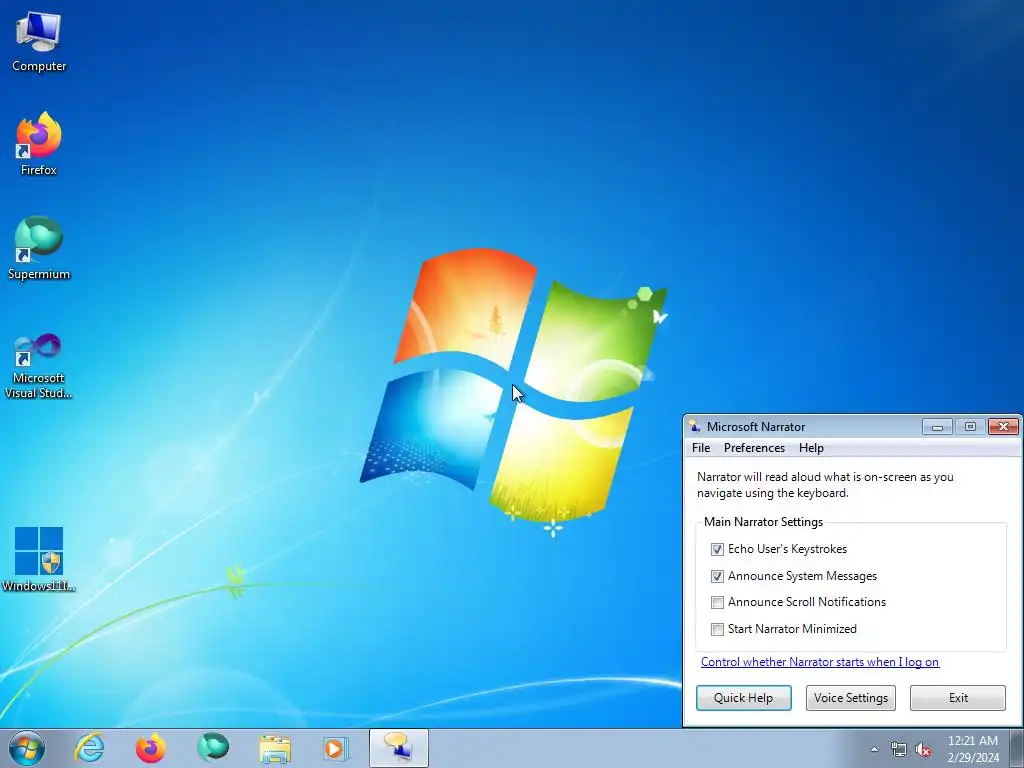Image resolution: width=1024 pixels, height=768 pixels.
Task: Click the Show desktop strip
Action: coord(1017,749)
